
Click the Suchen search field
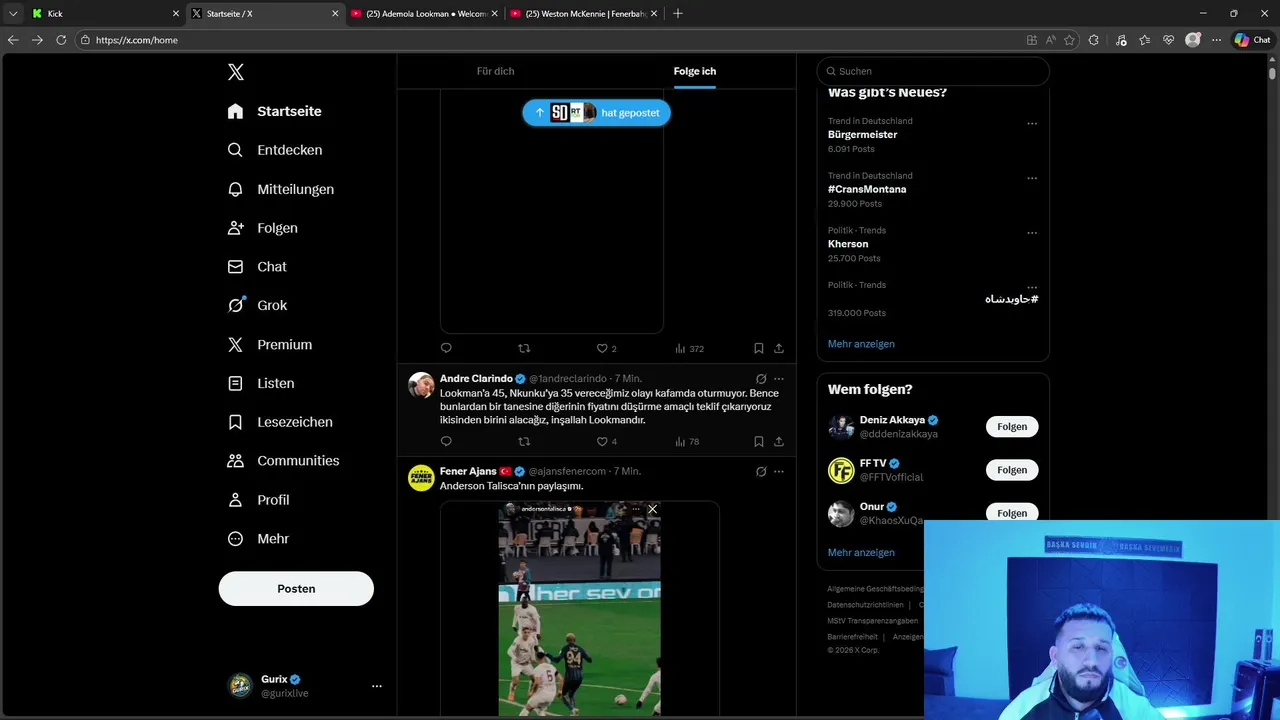(933, 71)
